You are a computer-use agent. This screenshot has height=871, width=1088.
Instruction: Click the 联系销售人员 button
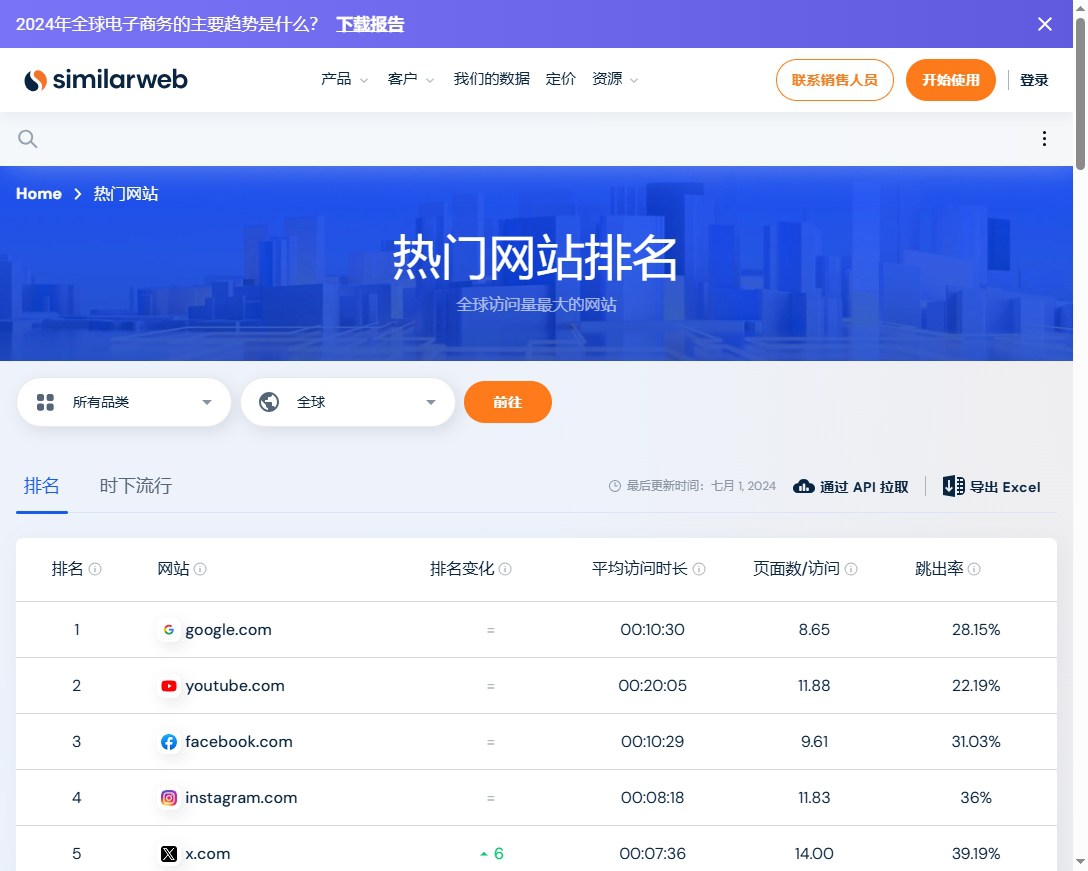point(835,80)
